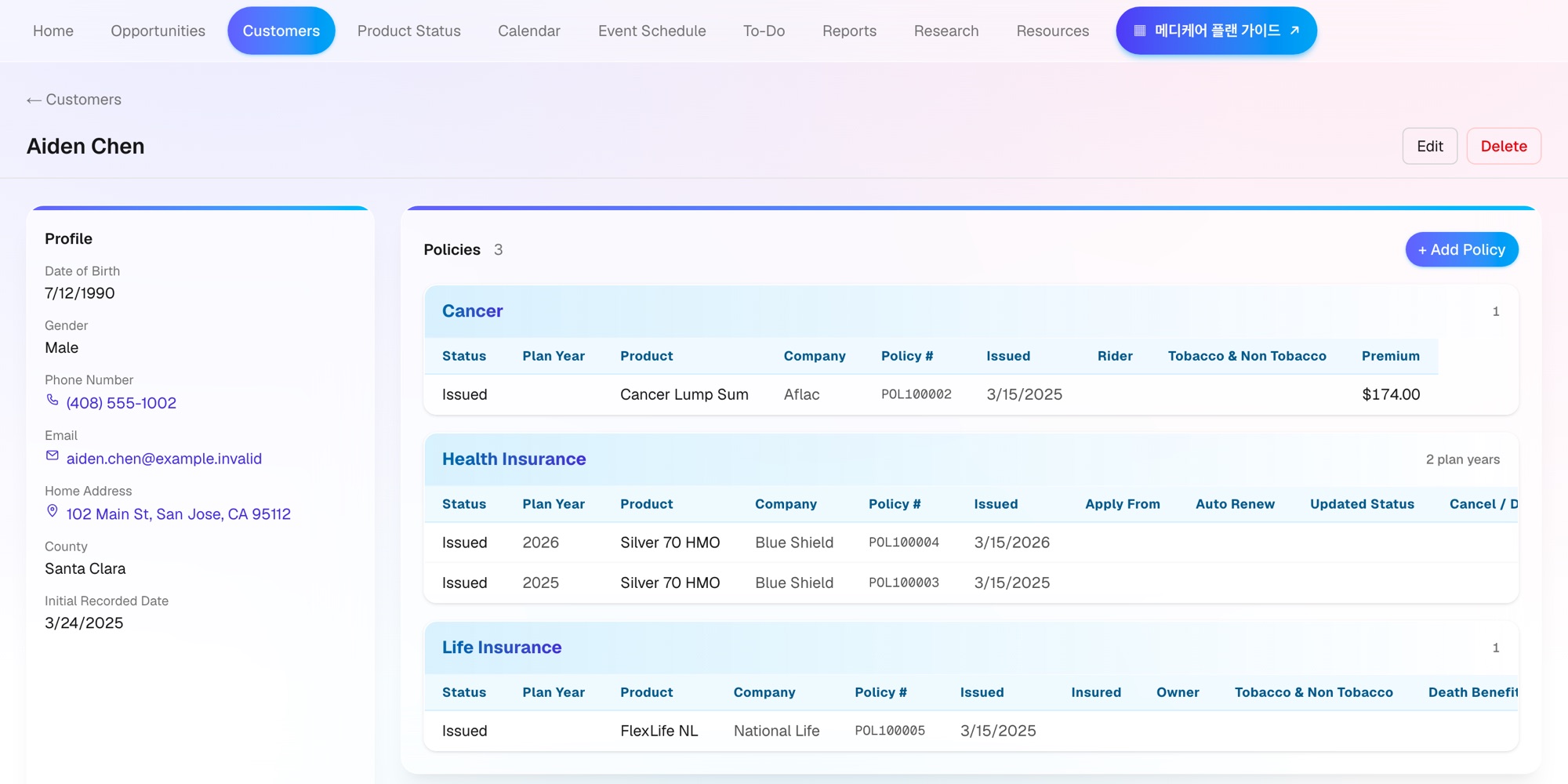
Task: Open the 102 Main St address link
Action: pos(179,514)
